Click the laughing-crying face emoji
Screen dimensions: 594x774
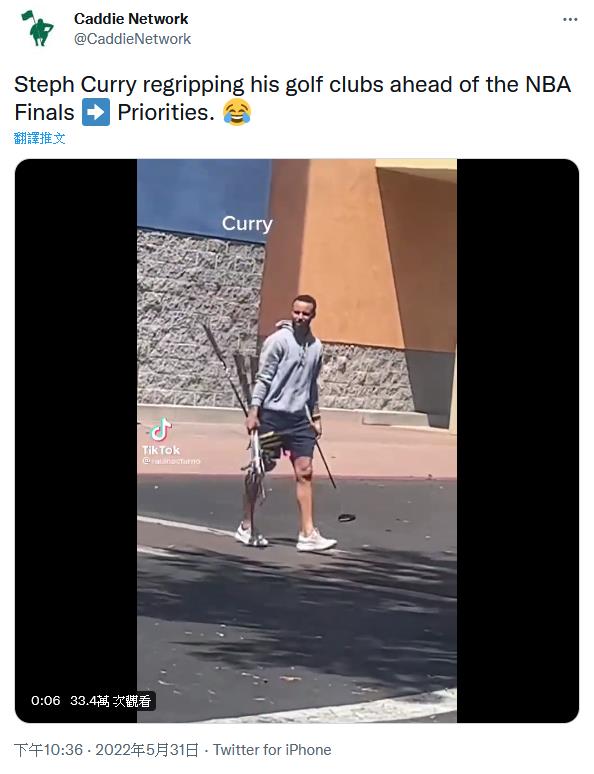coord(237,112)
